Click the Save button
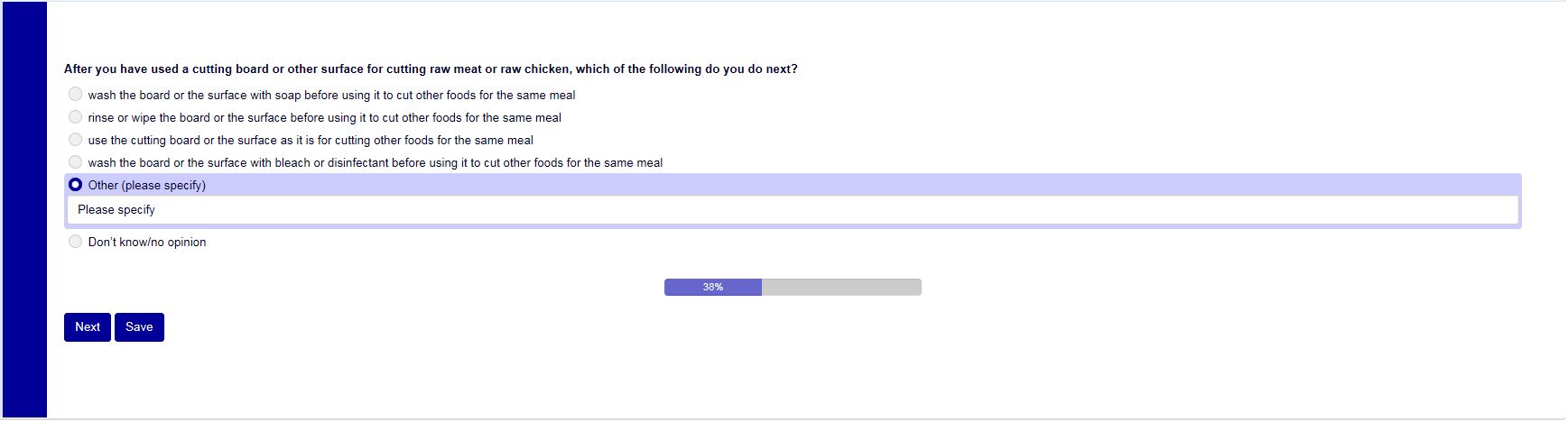Image resolution: width=1568 pixels, height=422 pixels. (139, 327)
